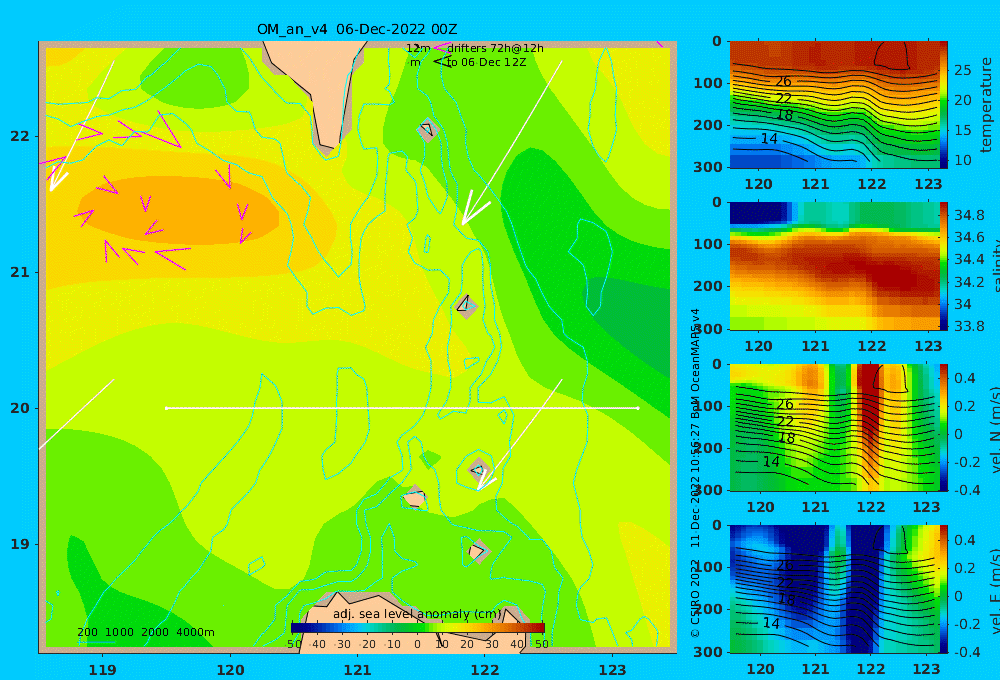Click depth tick 300 on the temperature panel
1000x680 pixels.
pos(709,167)
